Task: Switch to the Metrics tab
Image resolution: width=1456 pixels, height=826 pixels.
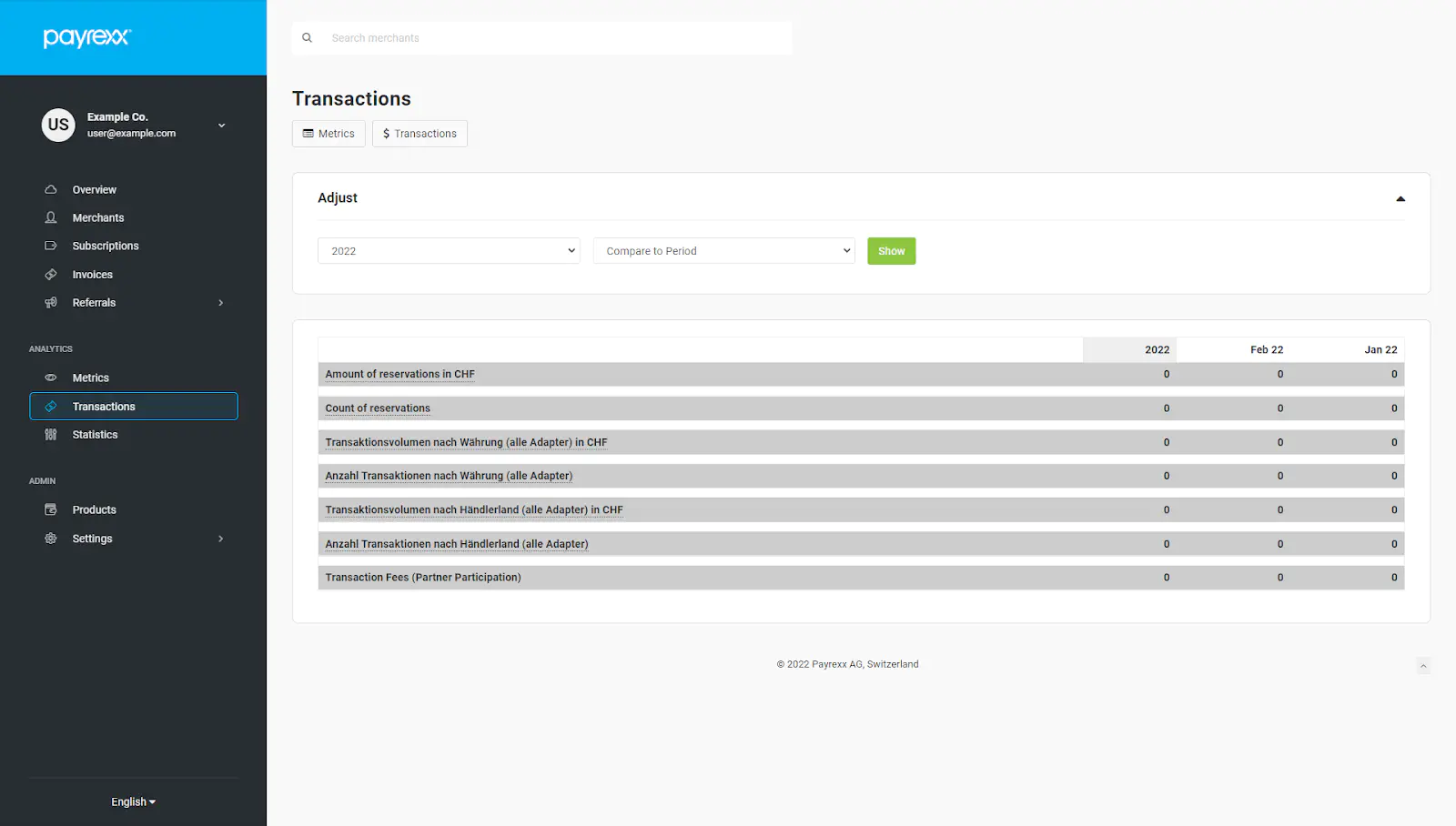Action: tap(328, 133)
